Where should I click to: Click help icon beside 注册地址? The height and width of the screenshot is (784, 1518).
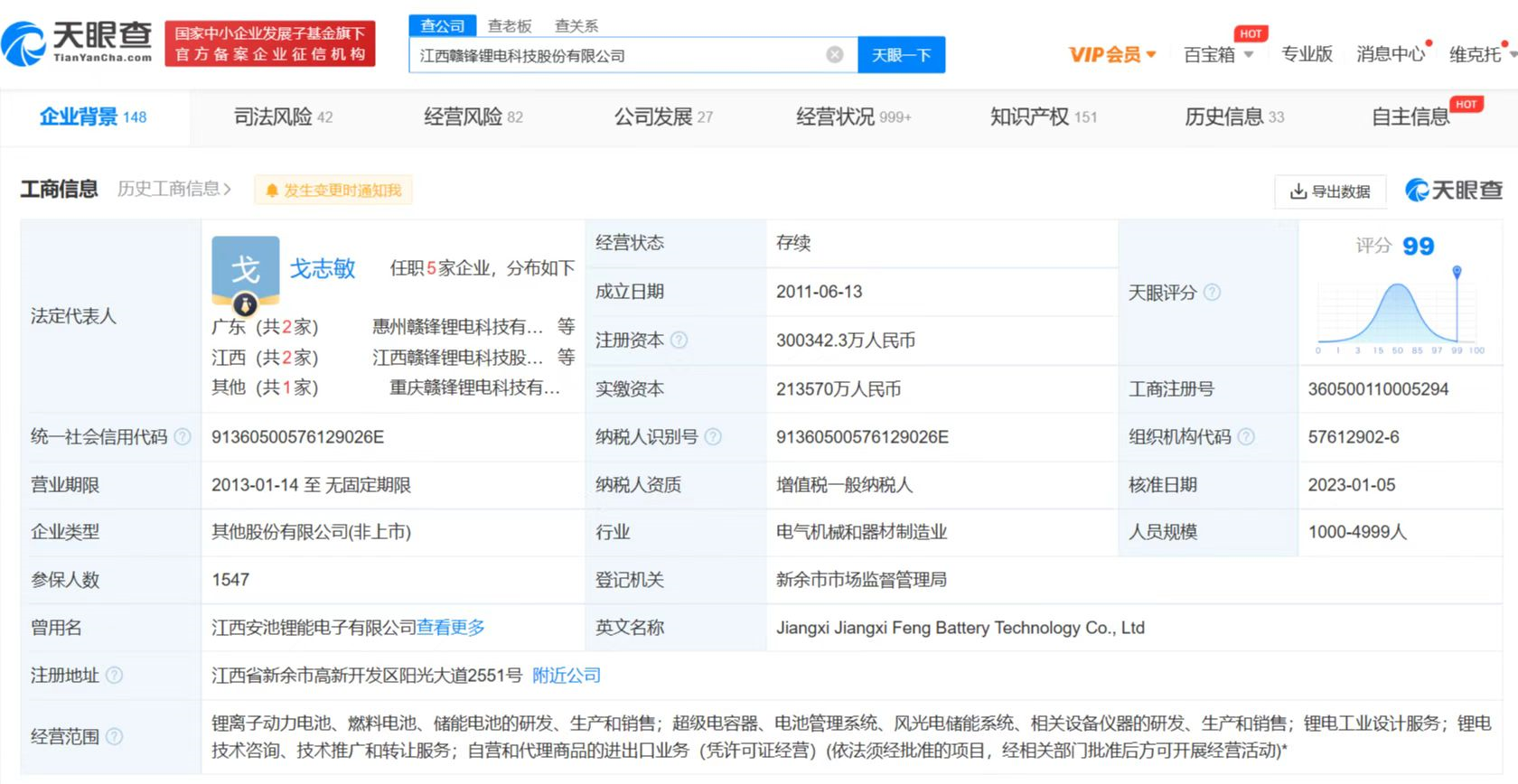[x=115, y=676]
